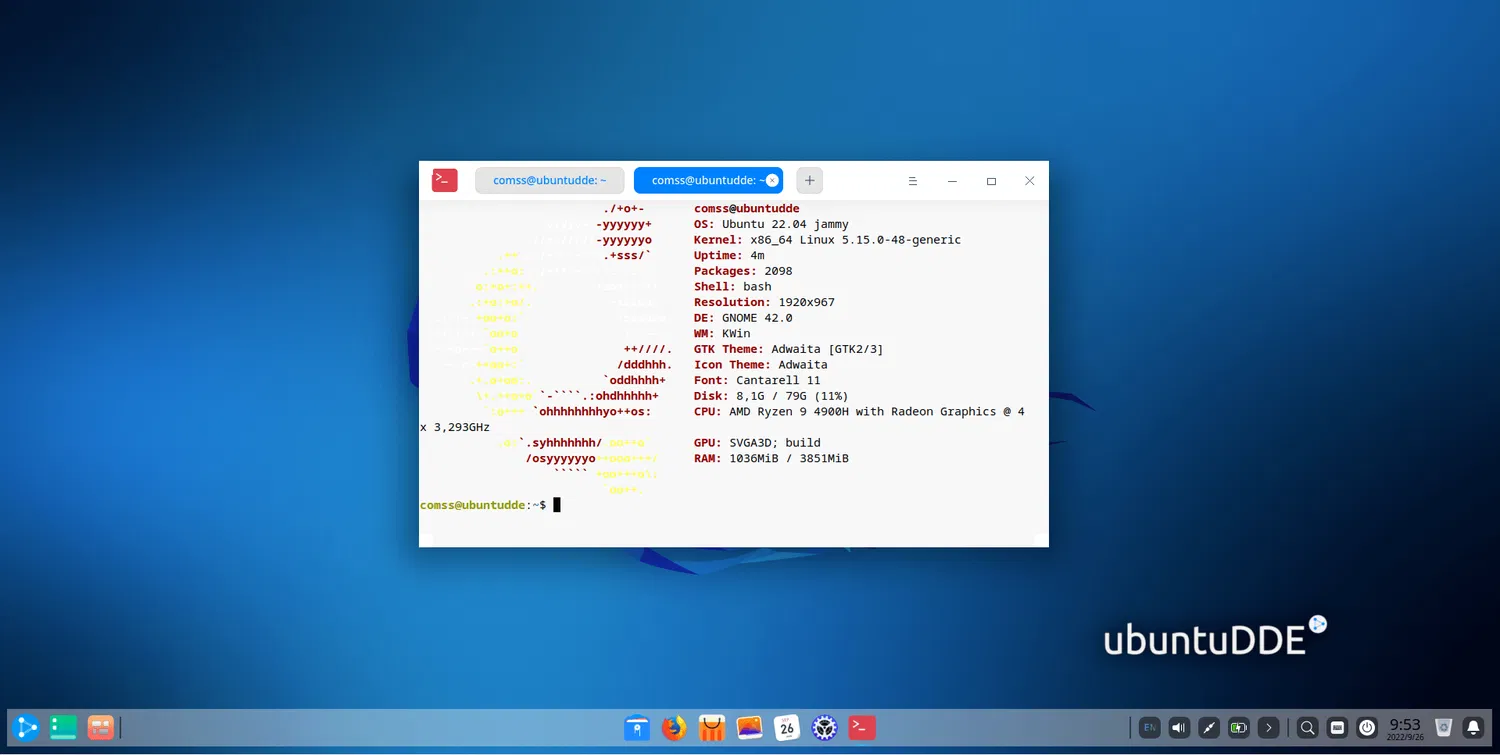Click the "Packages: 2098" line

coord(743,271)
